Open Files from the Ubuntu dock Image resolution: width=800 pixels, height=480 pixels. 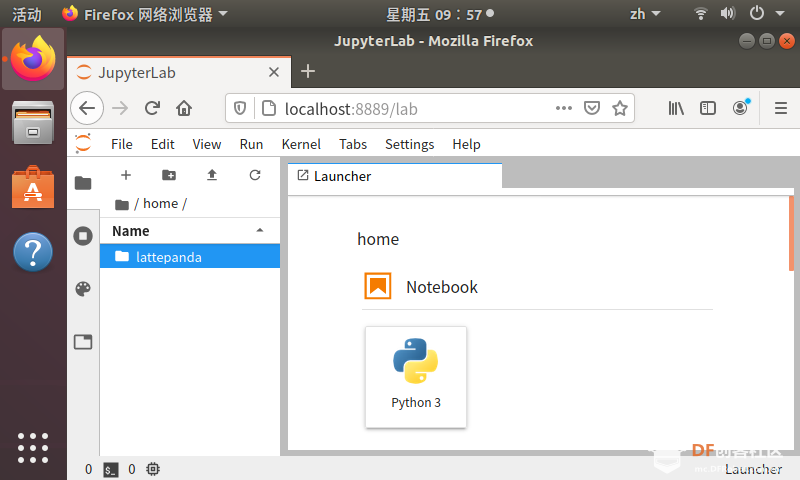point(33,123)
